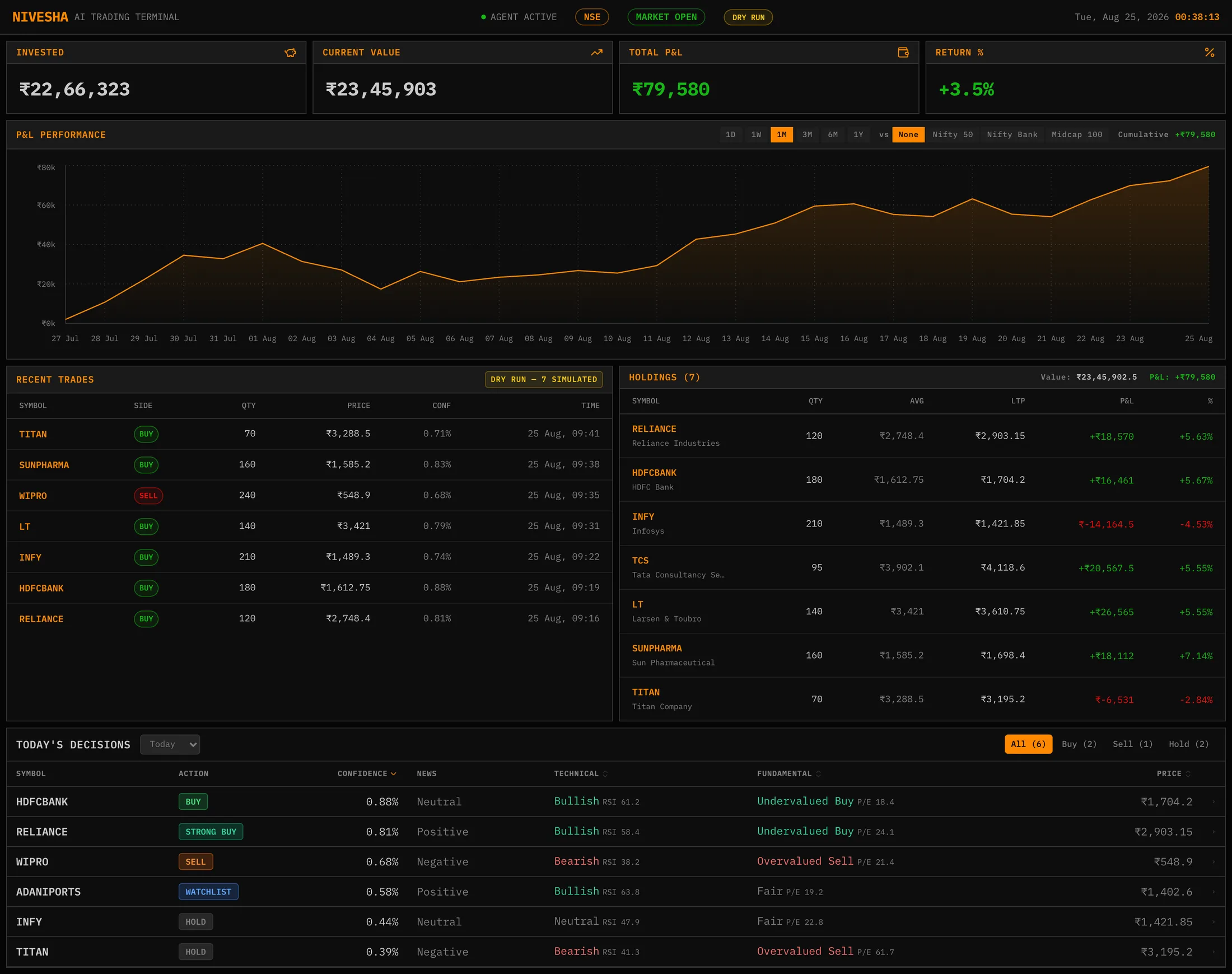
Task: Open HDFCBANK decision row chevron arrow
Action: coord(1213,802)
